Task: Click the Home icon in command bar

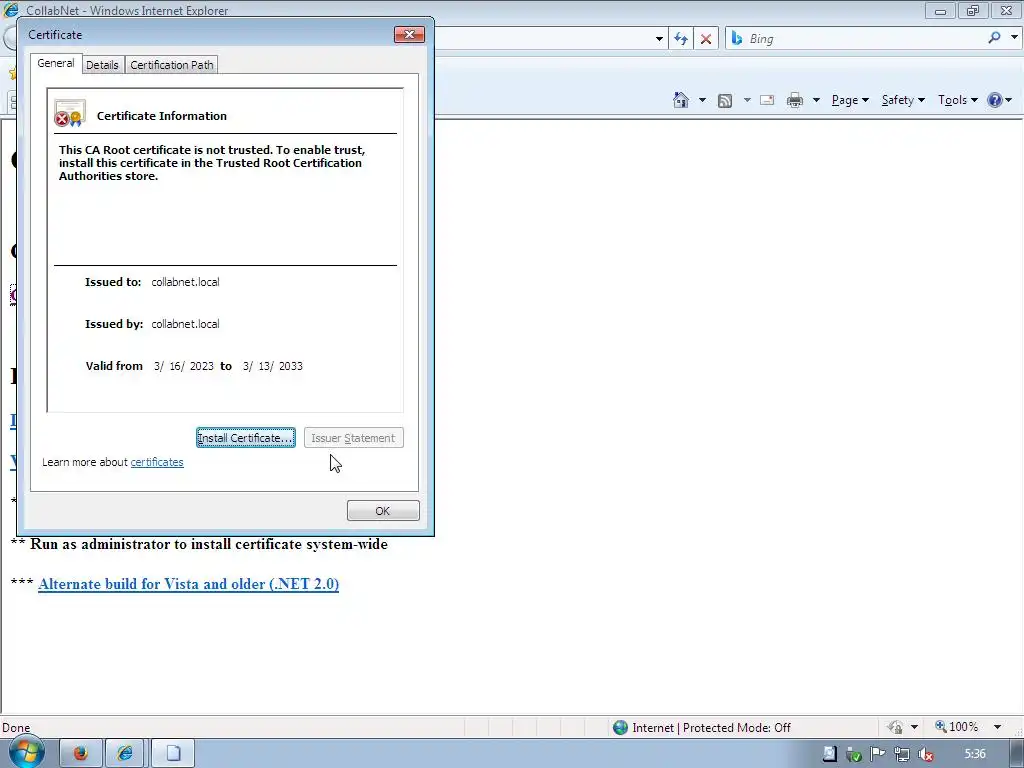Action: [680, 100]
